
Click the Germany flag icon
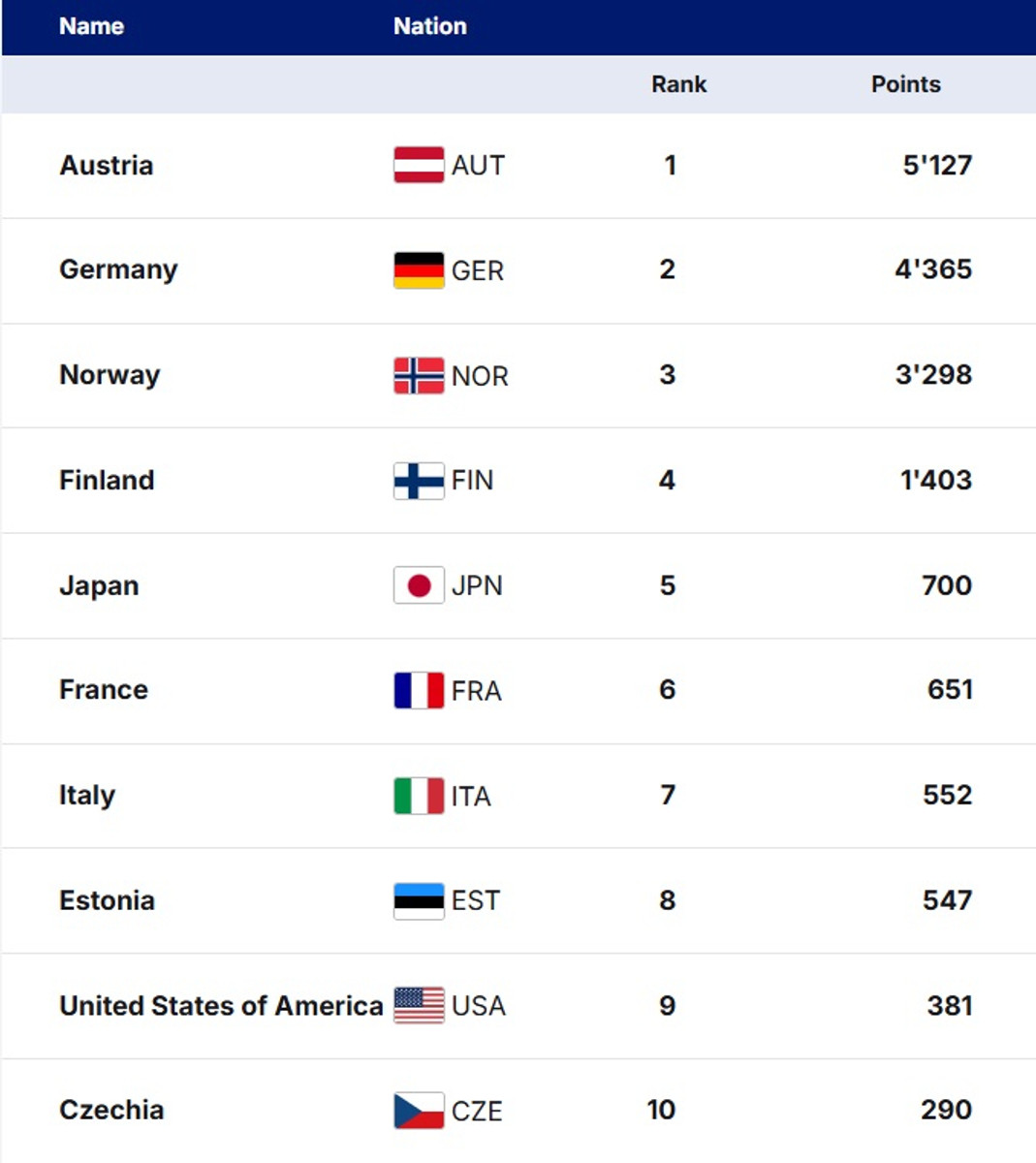tap(419, 270)
